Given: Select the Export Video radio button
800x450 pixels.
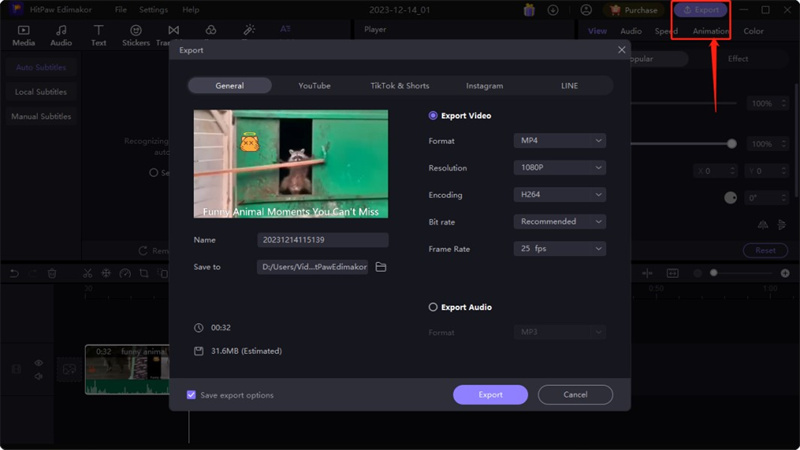Looking at the screenshot, I should pyautogui.click(x=433, y=115).
